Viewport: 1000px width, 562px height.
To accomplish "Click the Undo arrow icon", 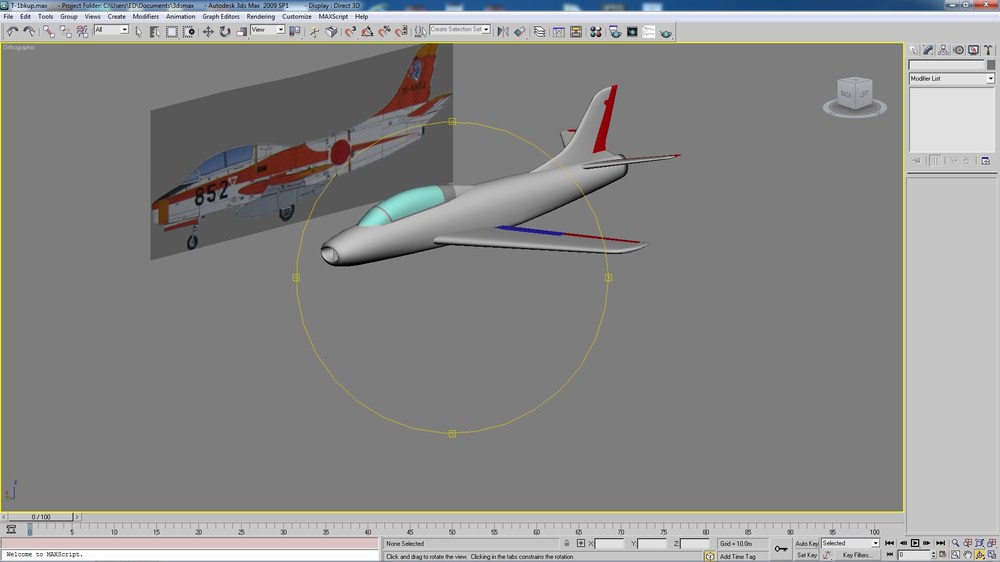I will tap(12, 31).
